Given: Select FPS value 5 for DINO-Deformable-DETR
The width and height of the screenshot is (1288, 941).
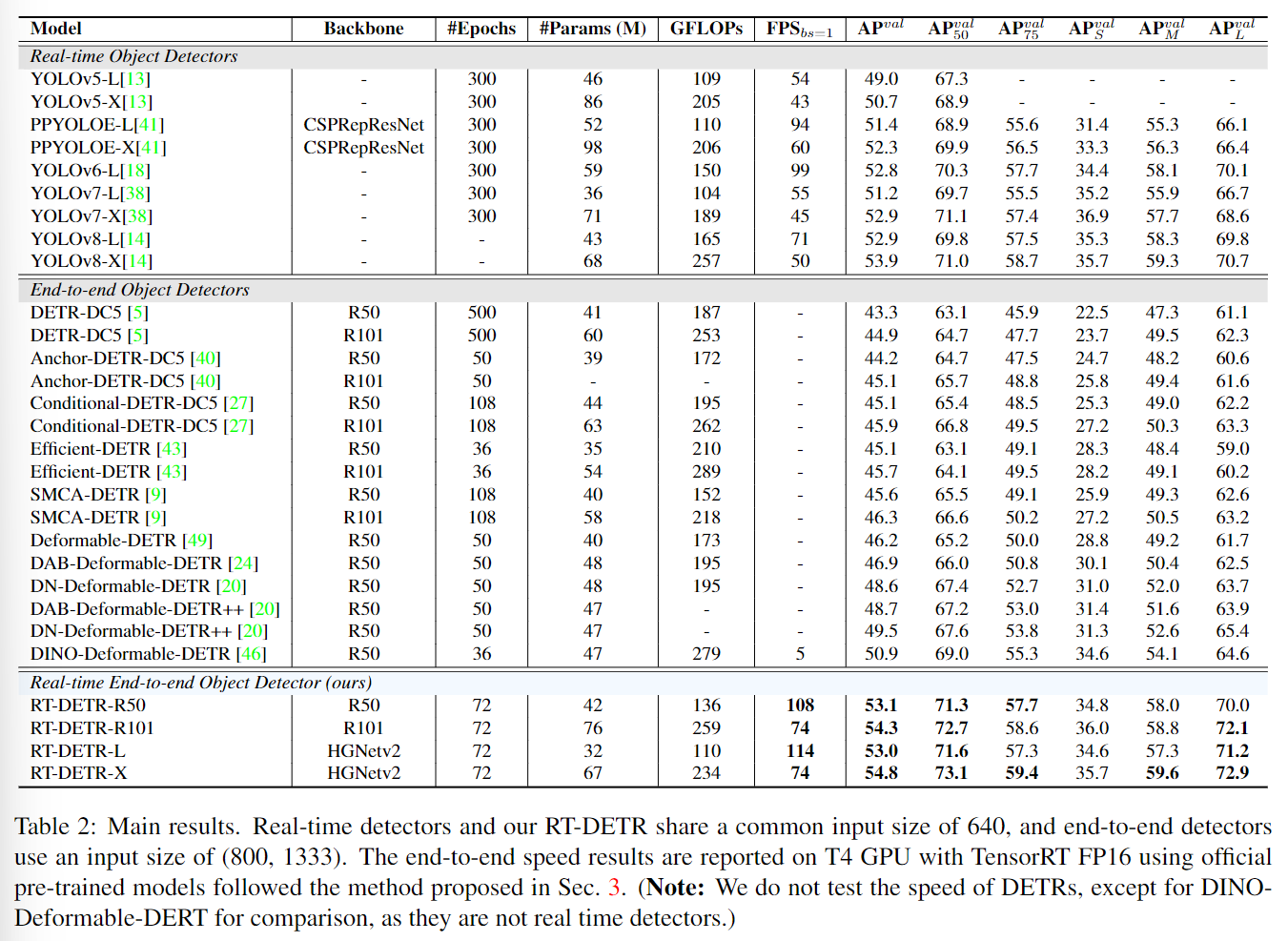Looking at the screenshot, I should [800, 654].
